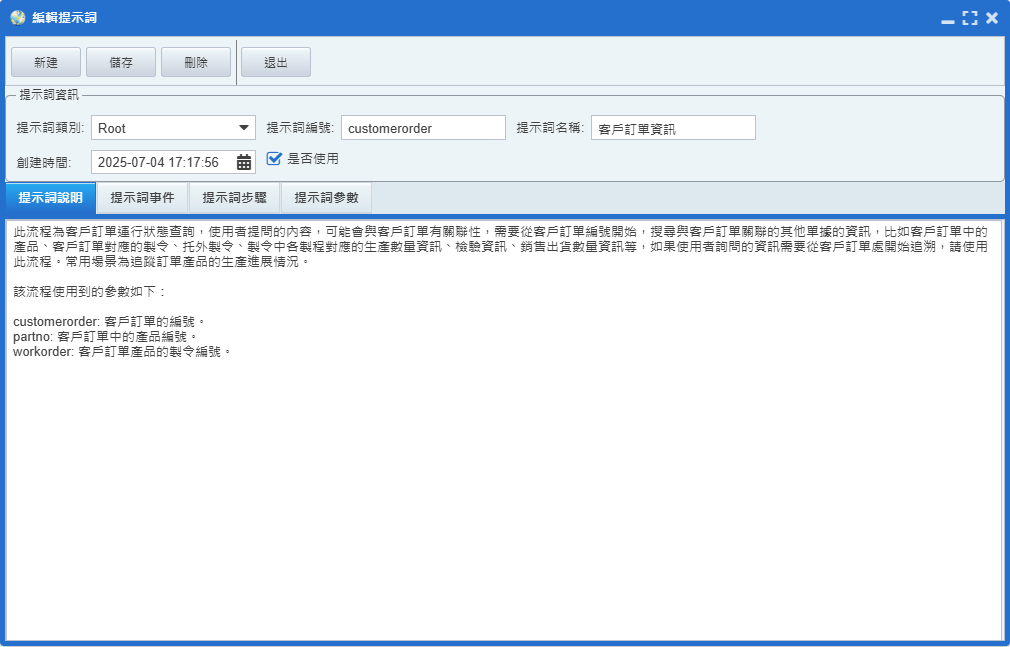Click the line 'customerorder: 客戶訂單的編號。'

pos(110,322)
